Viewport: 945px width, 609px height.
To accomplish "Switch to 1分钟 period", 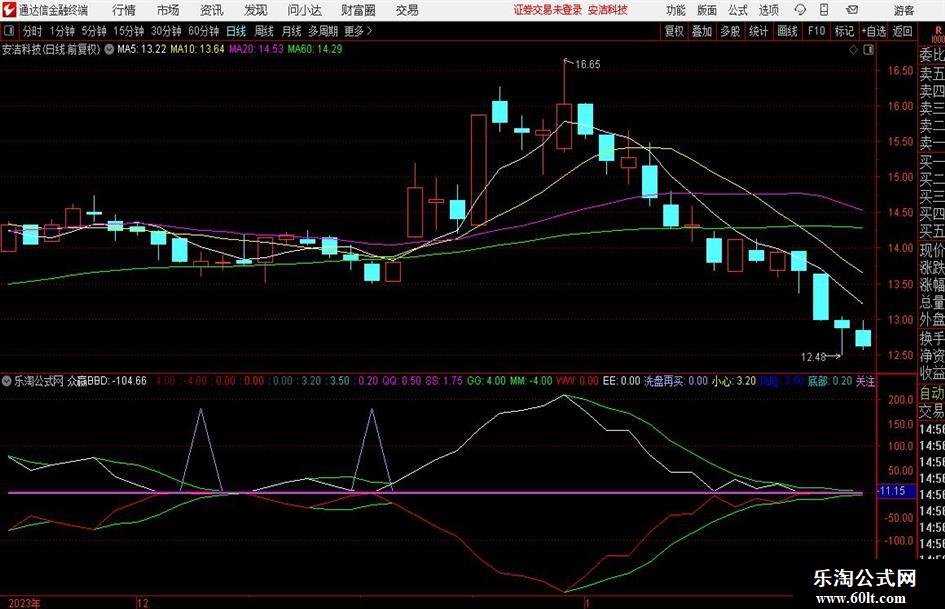I will tap(61, 31).
